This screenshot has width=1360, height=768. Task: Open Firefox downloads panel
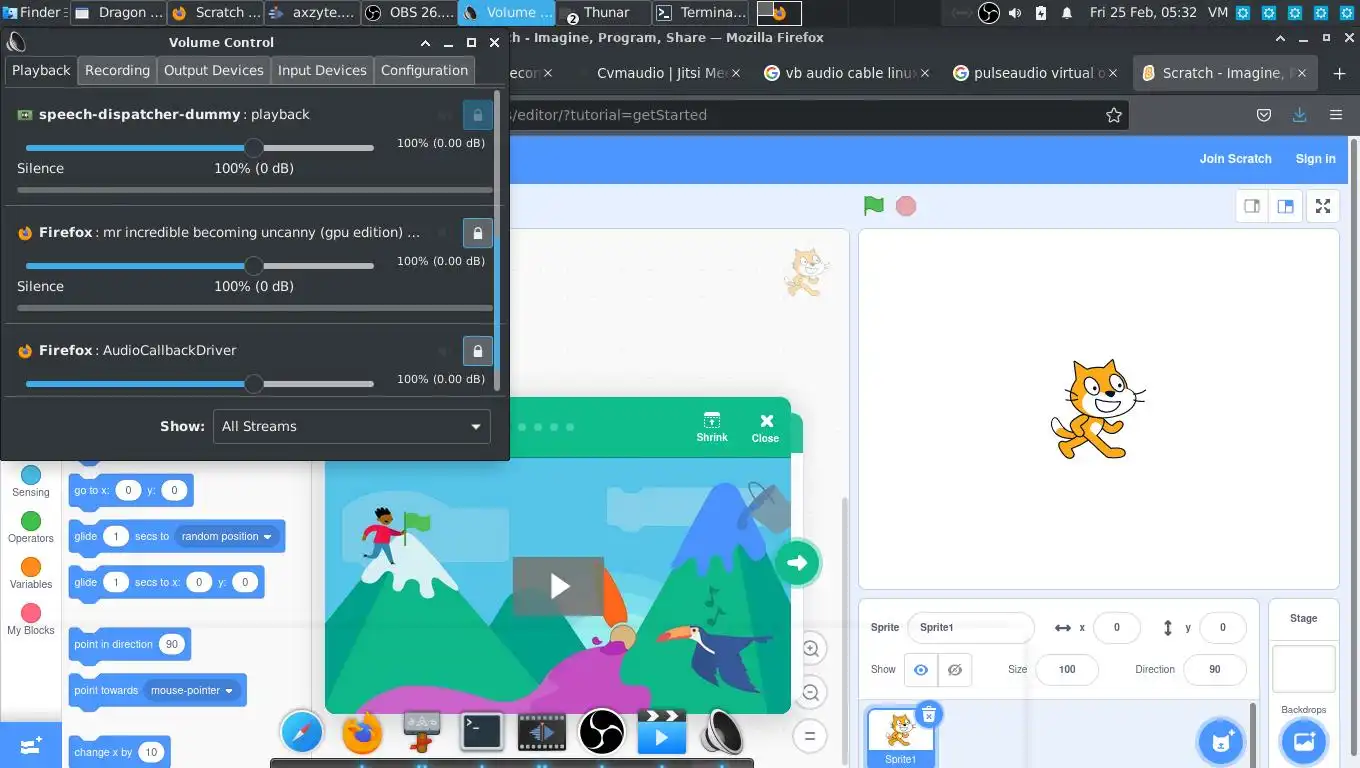[x=1299, y=115]
